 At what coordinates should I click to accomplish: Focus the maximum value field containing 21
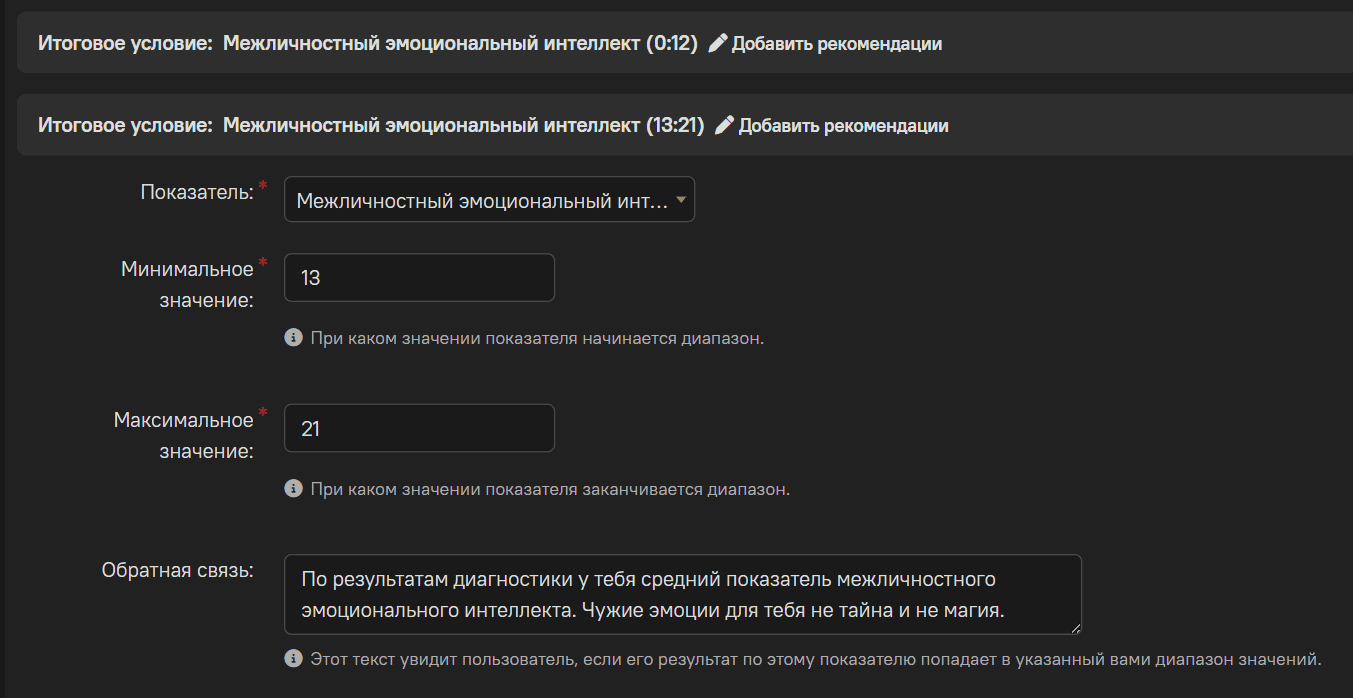coord(419,428)
